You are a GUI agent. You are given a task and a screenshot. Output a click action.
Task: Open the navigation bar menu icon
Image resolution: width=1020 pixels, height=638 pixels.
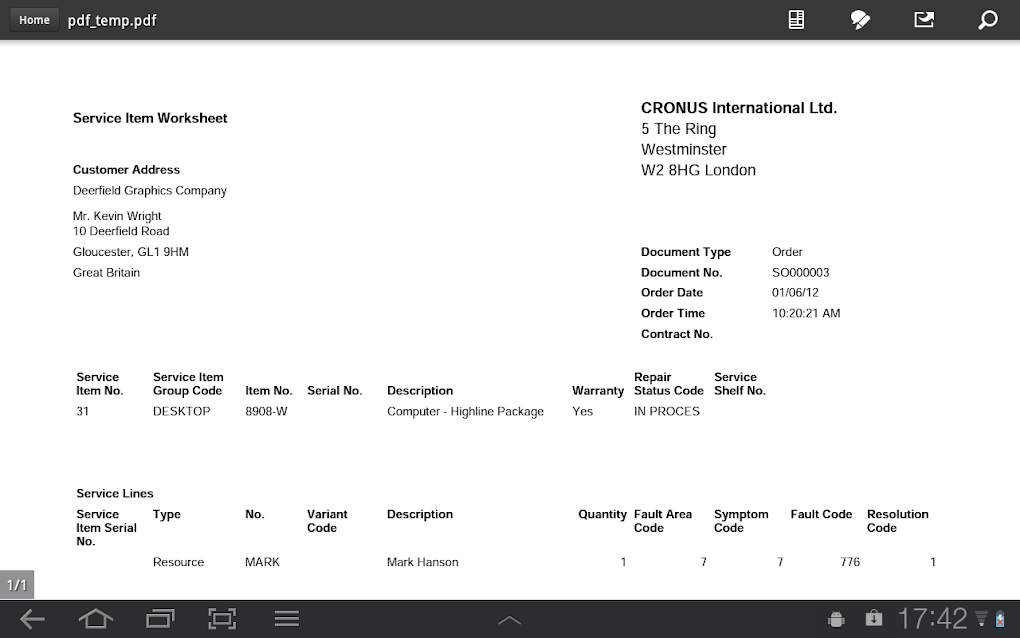click(x=286, y=619)
